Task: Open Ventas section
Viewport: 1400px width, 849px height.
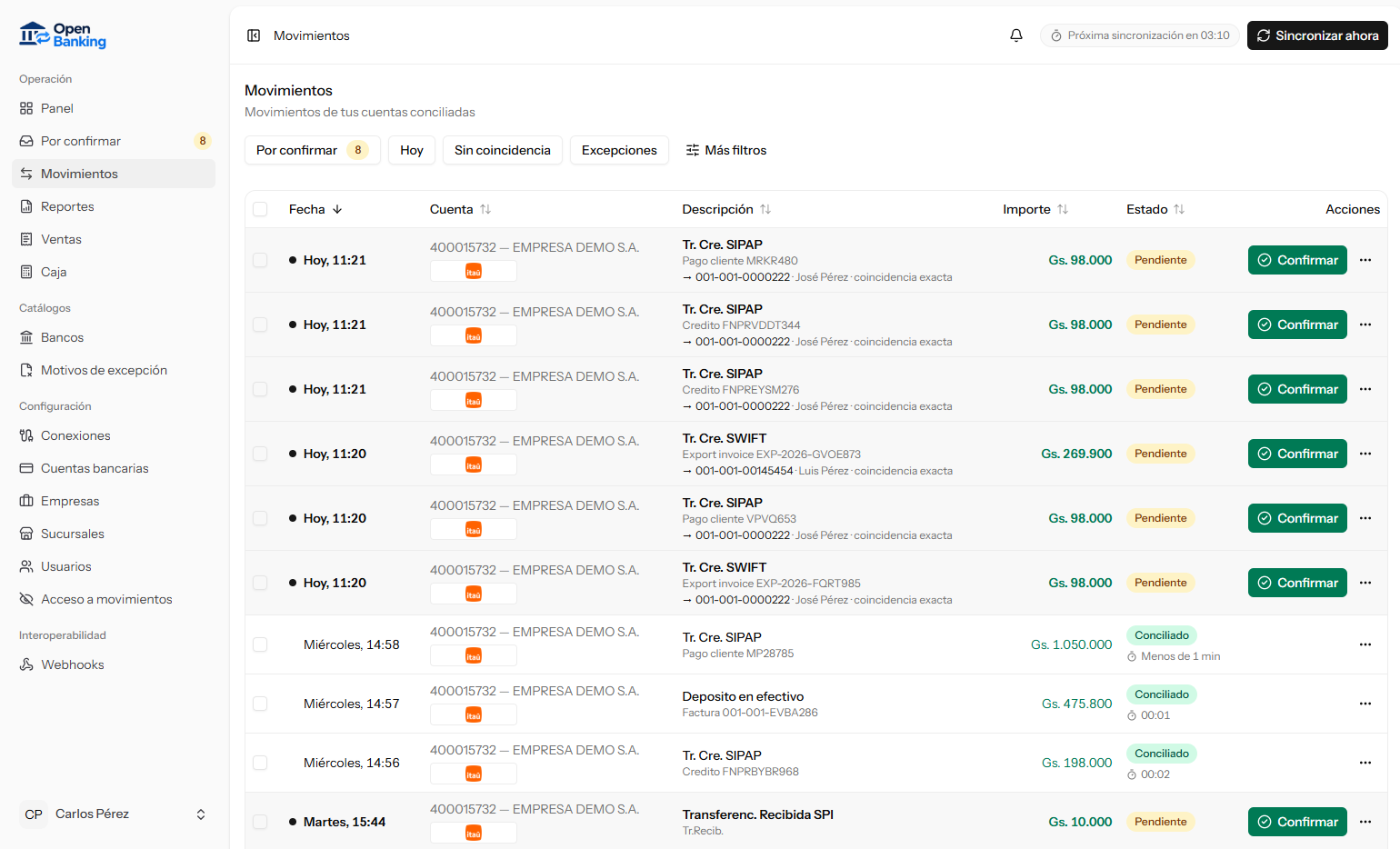Action: [114, 239]
